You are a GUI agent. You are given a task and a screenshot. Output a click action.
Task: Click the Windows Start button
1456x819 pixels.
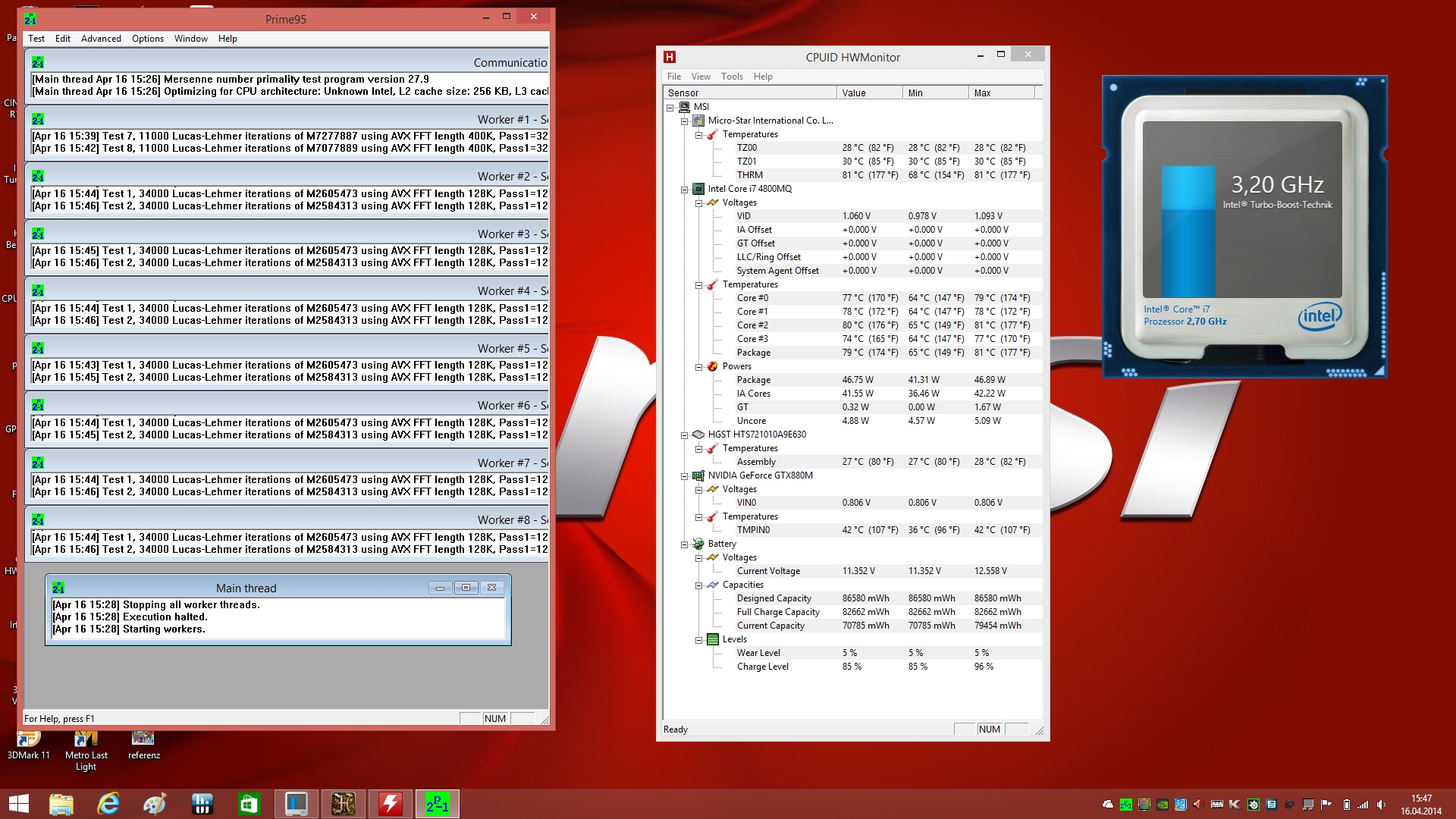pos(18,804)
